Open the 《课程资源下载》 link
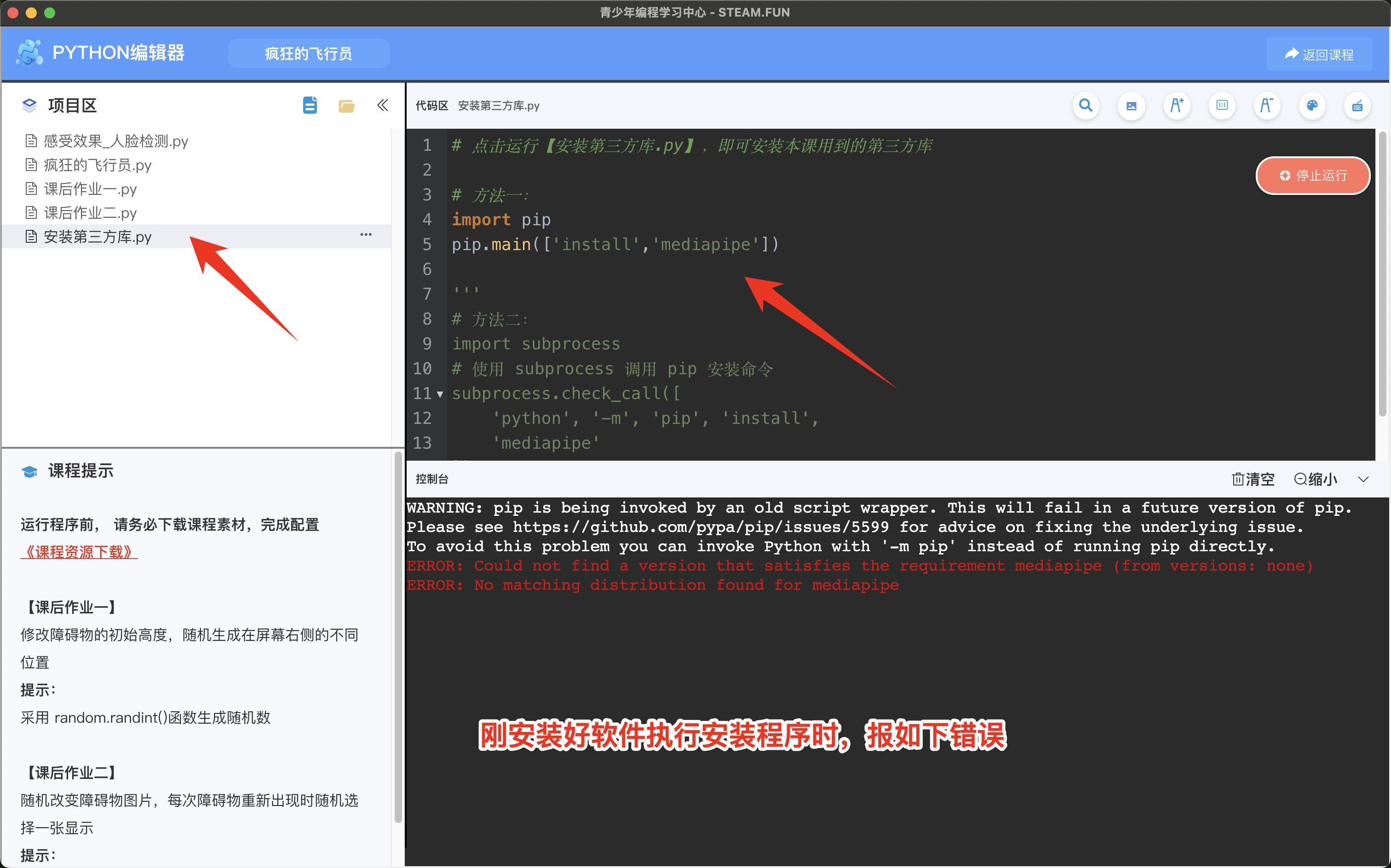This screenshot has width=1391, height=868. pyautogui.click(x=79, y=552)
